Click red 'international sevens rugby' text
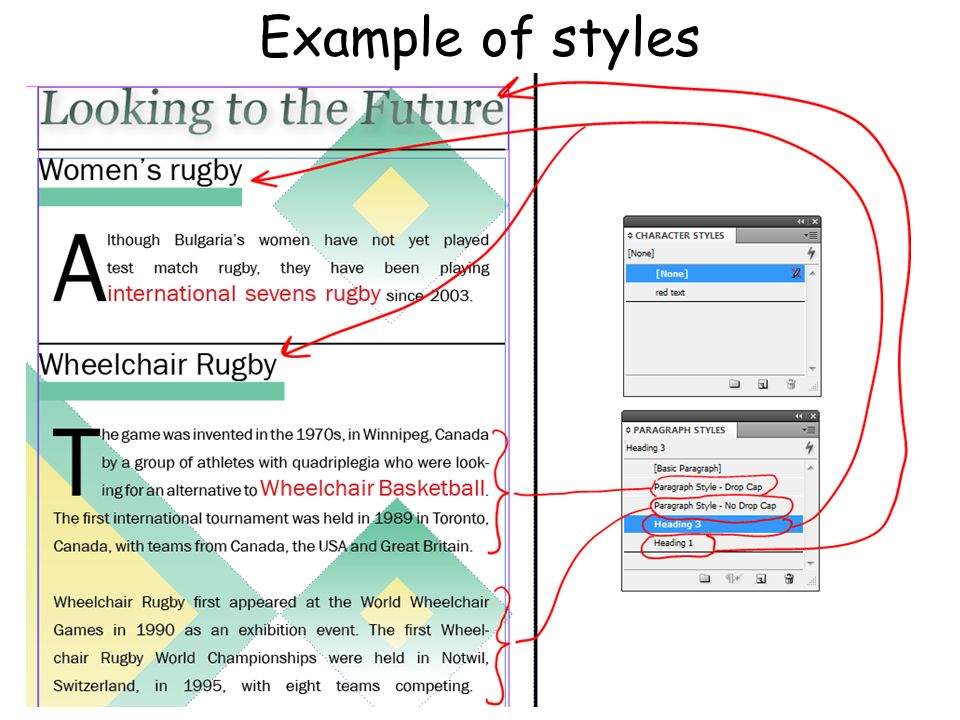This screenshot has height=720, width=960. click(244, 294)
